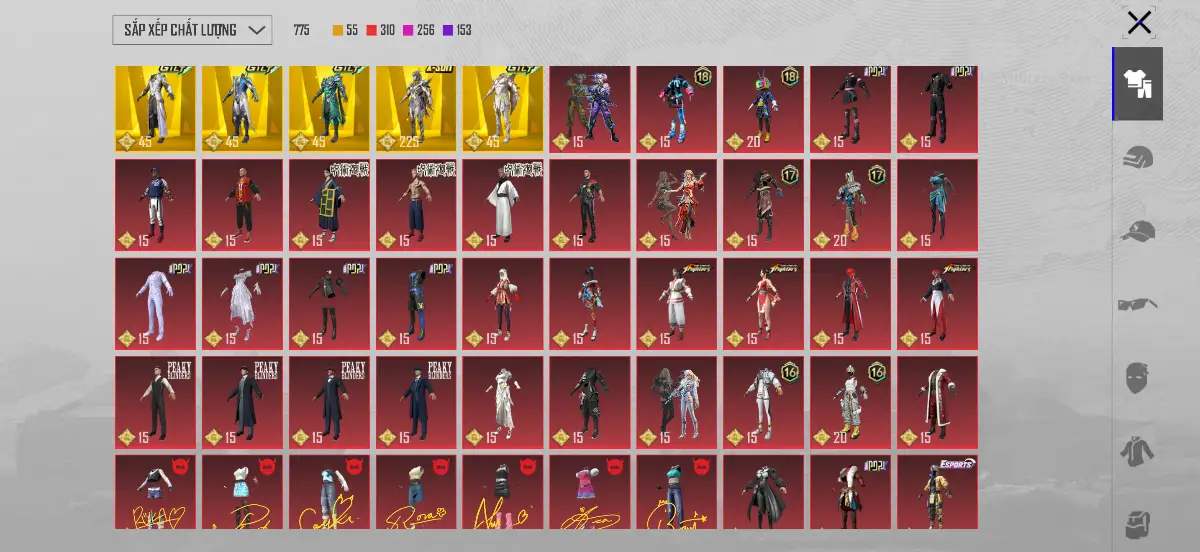
Task: Open the baseball cap category
Action: click(1138, 232)
